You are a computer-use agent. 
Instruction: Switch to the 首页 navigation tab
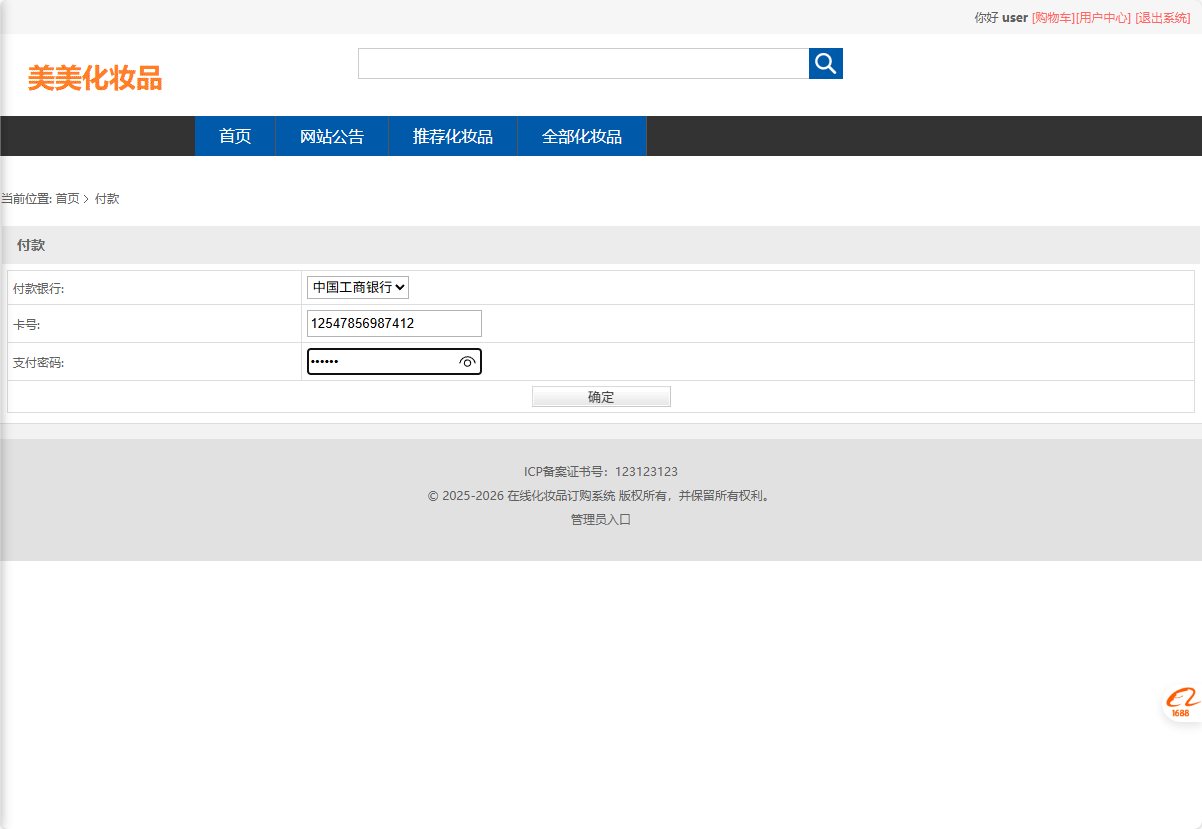click(234, 135)
